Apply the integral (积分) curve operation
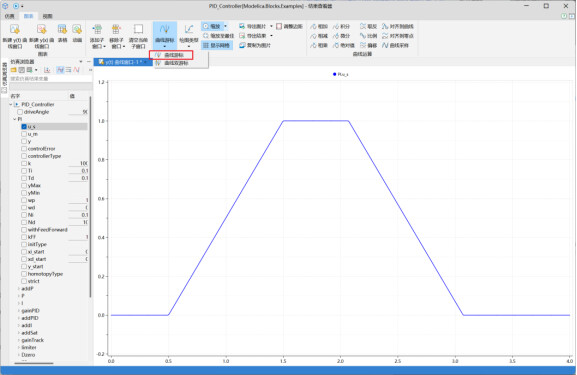Screen dimensions: 577x375 tap(341, 26)
